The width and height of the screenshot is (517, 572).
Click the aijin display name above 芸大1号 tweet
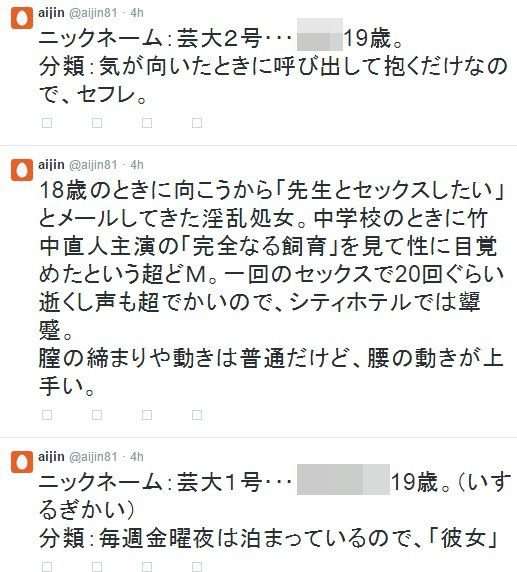(x=51, y=457)
